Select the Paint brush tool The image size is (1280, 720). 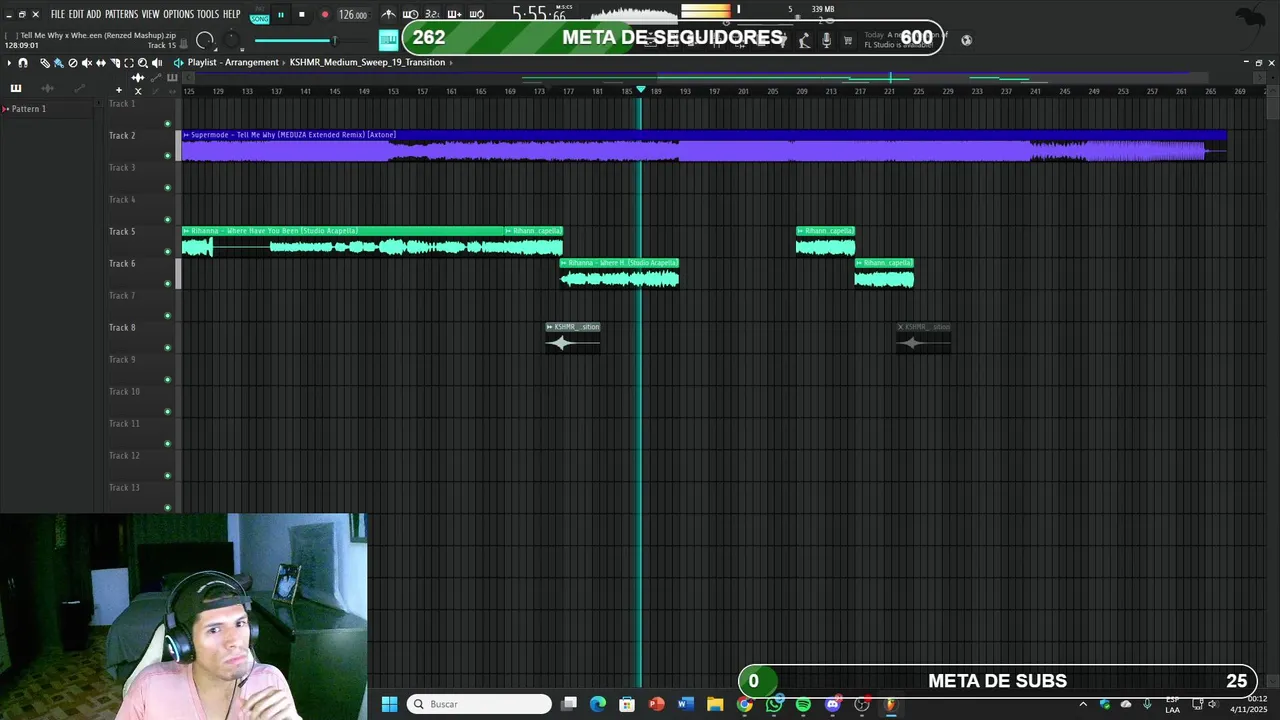[x=59, y=63]
